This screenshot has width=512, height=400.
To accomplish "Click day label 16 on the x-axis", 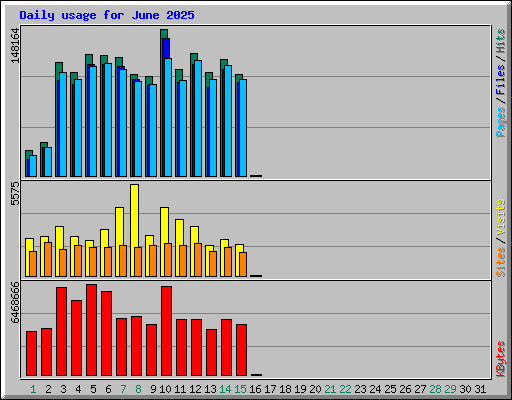I will [255, 389].
